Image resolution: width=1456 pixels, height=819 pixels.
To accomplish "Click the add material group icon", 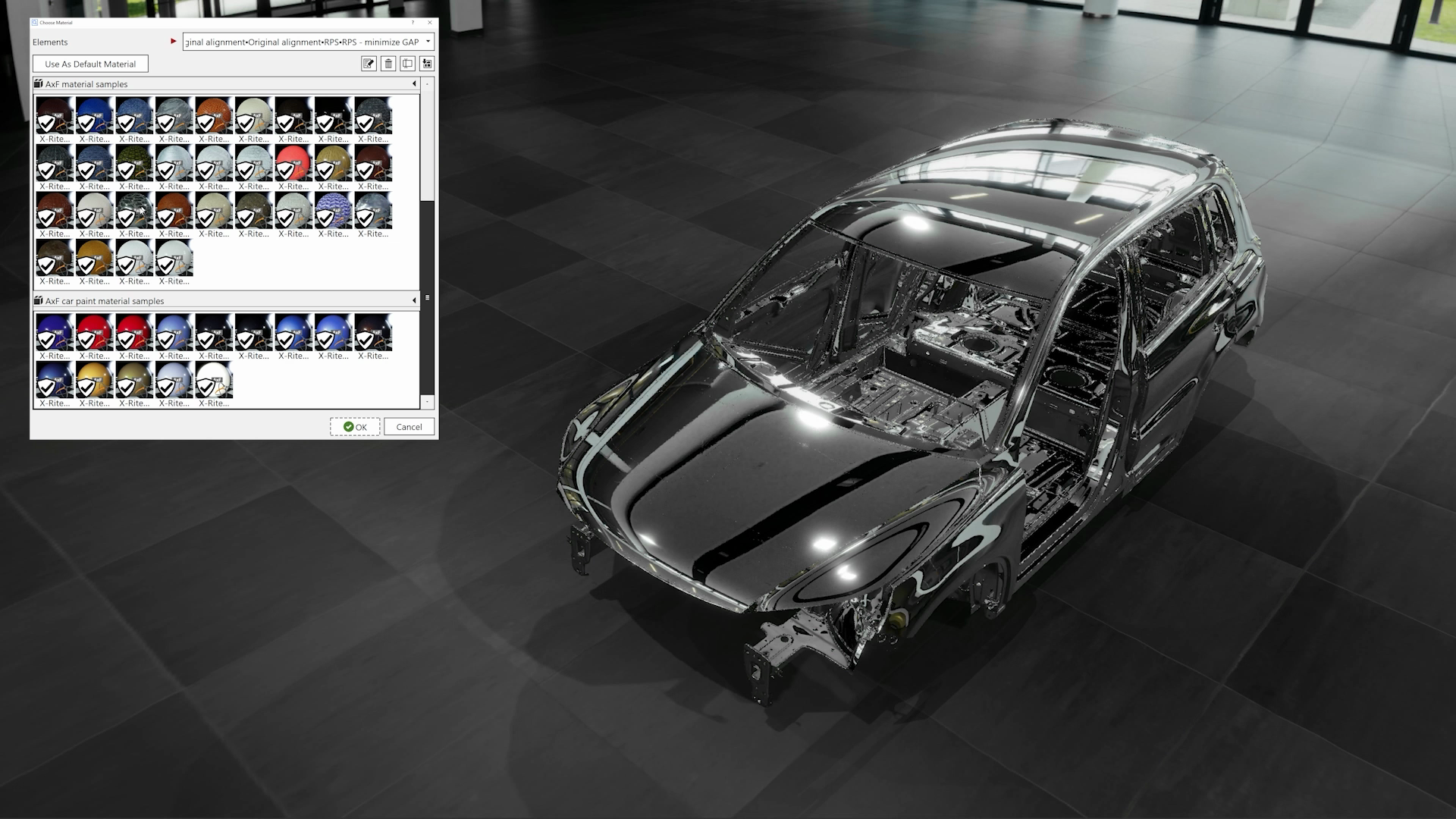I will click(x=427, y=64).
